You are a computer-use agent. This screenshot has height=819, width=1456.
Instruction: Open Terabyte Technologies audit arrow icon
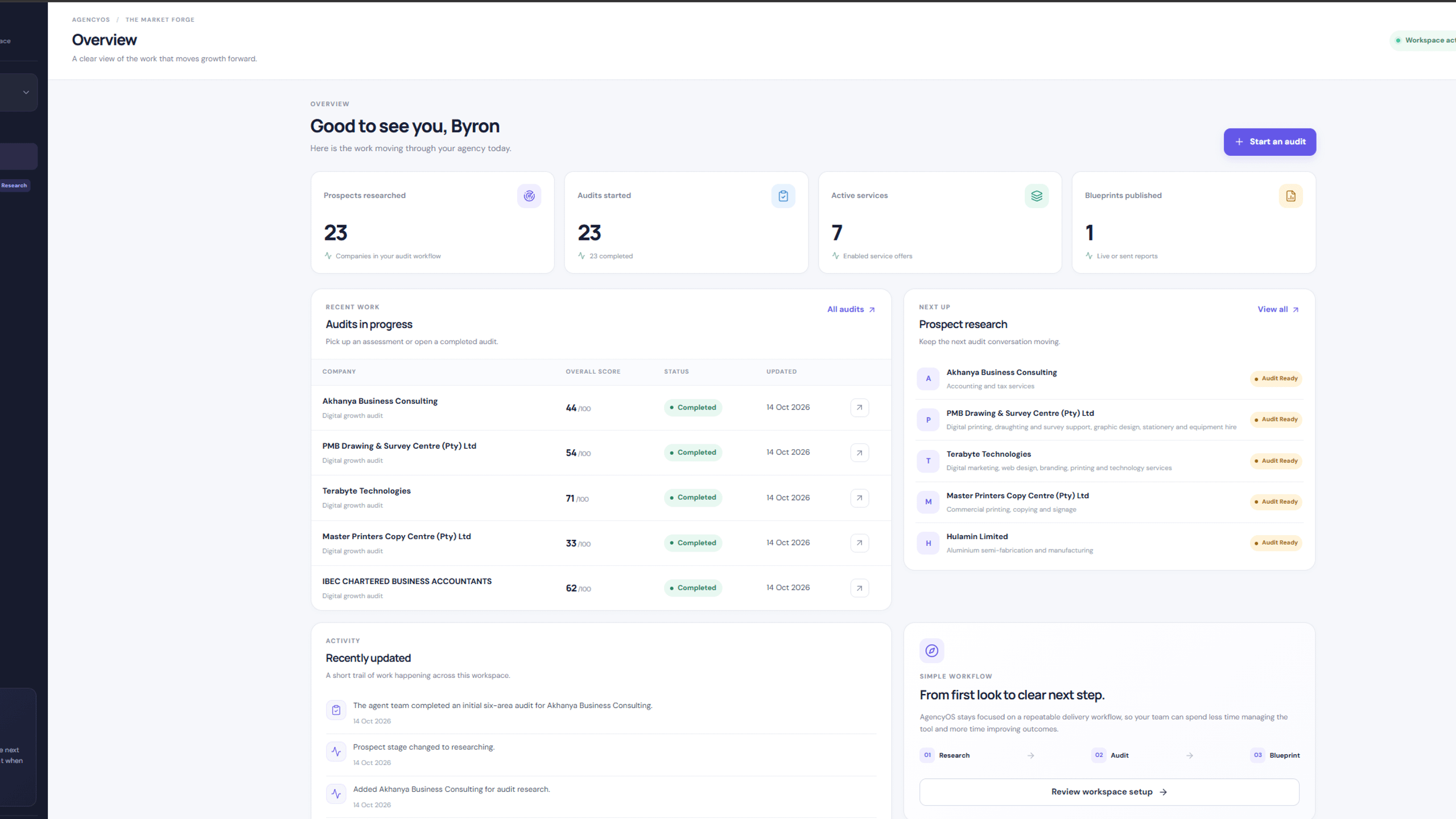pos(859,498)
